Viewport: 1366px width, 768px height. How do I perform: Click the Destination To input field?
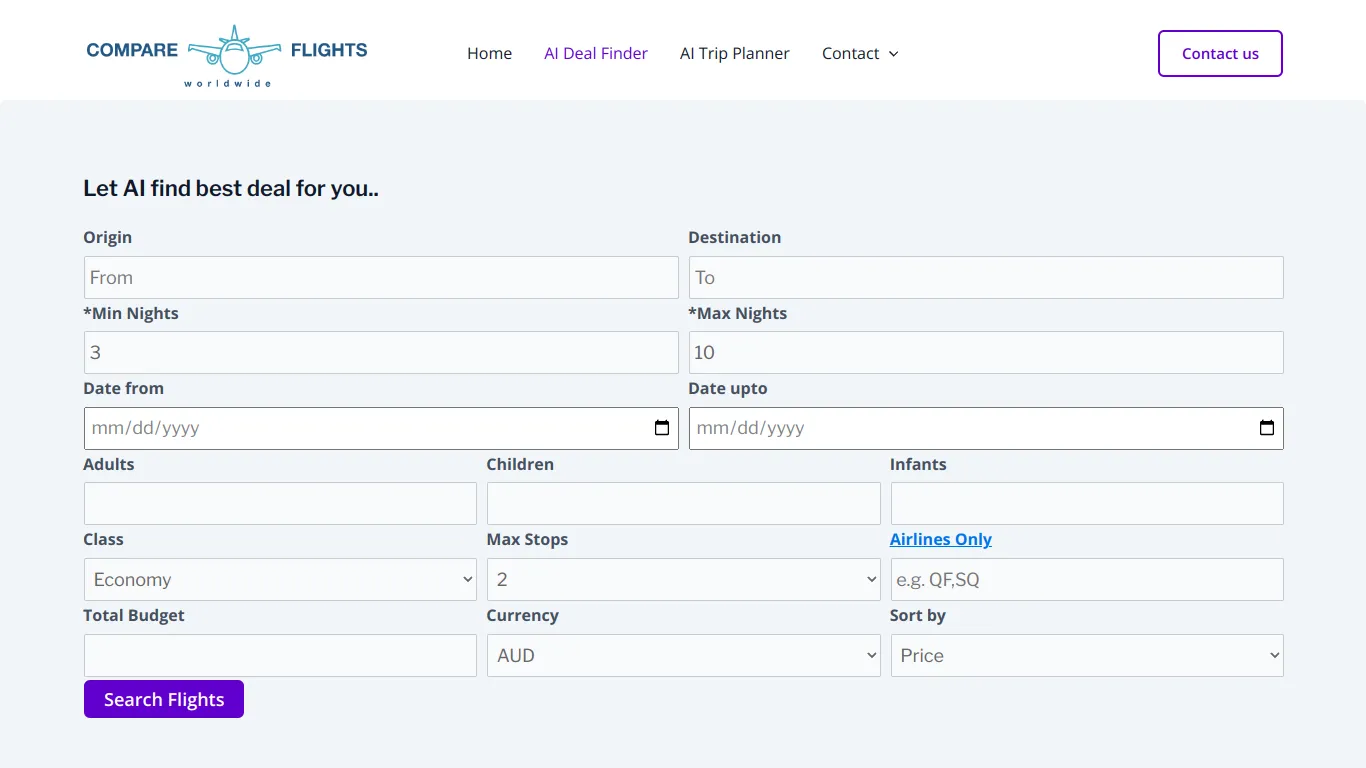(985, 277)
